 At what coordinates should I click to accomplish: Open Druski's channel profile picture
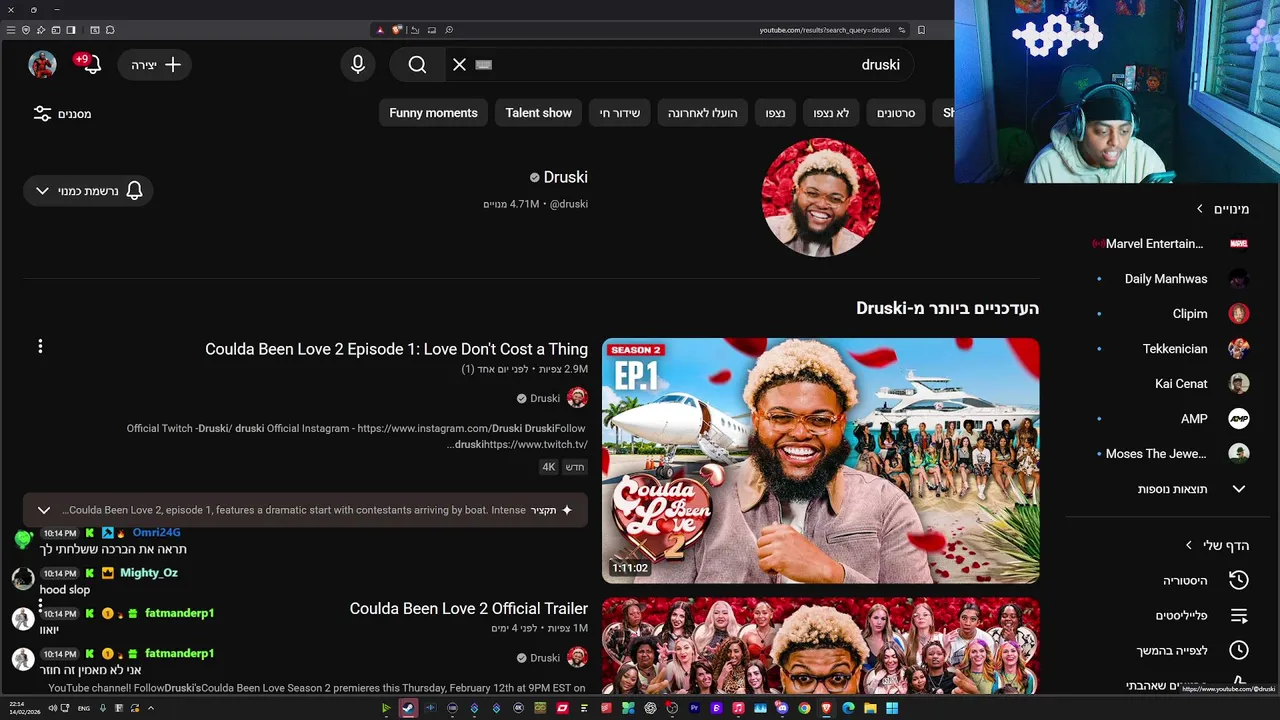tap(821, 197)
